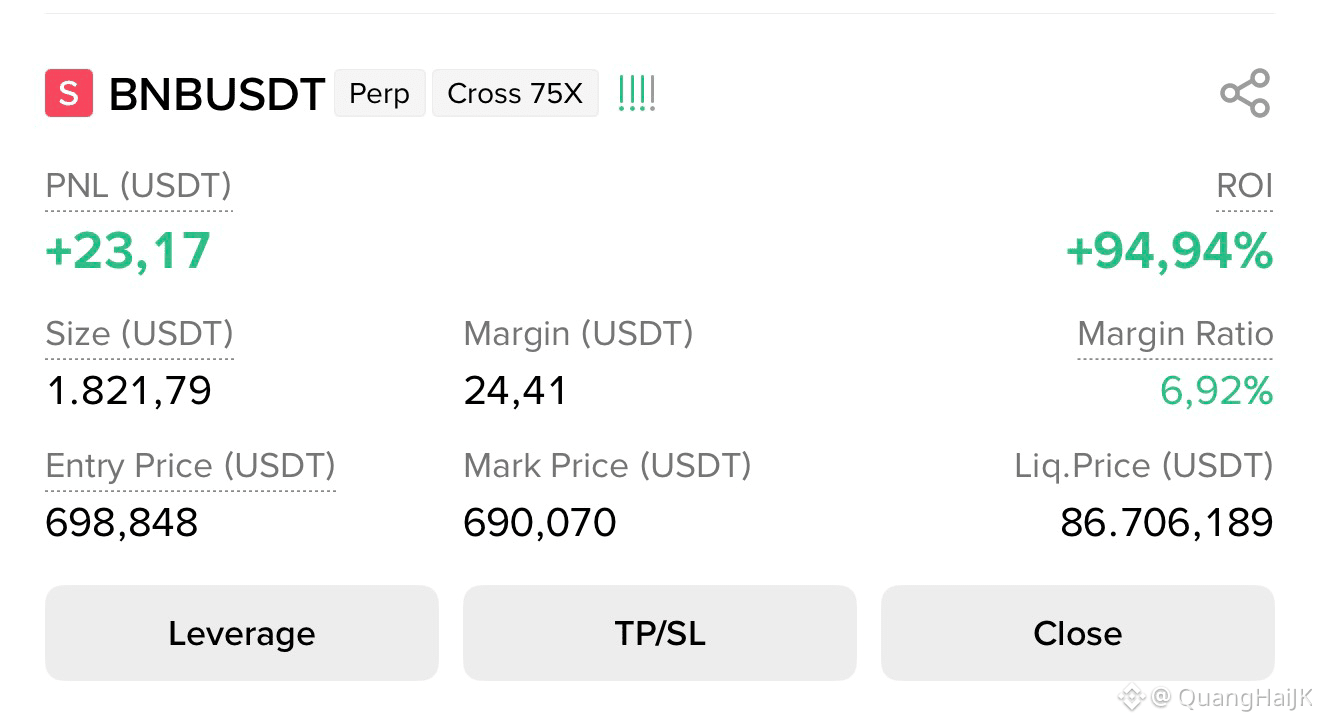The height and width of the screenshot is (722, 1320).
Task: Show PNL (USDT) label explanation
Action: (139, 187)
